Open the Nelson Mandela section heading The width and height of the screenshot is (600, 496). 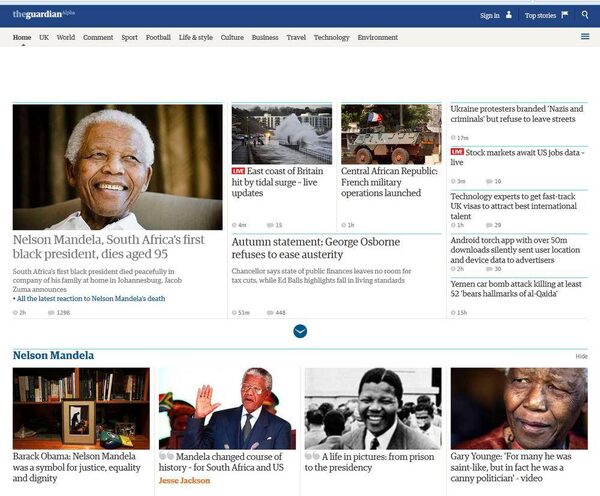[53, 356]
